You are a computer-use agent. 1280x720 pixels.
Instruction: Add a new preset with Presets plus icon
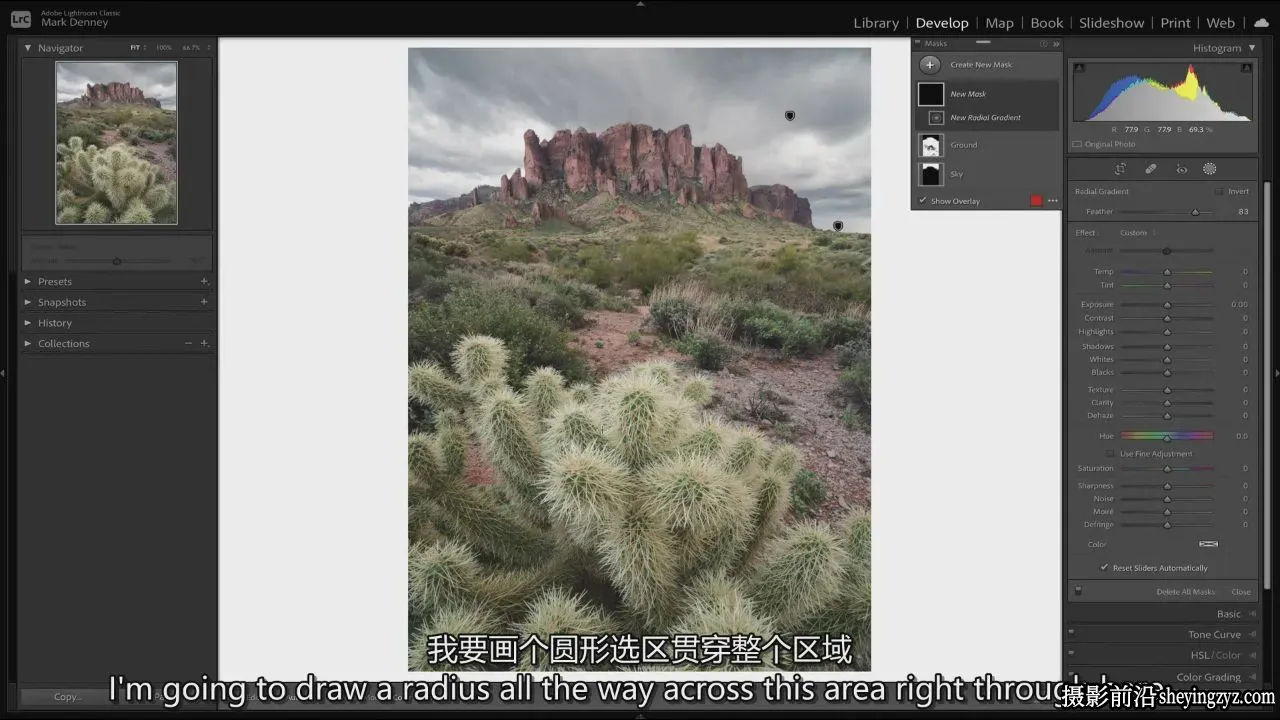[x=204, y=281]
